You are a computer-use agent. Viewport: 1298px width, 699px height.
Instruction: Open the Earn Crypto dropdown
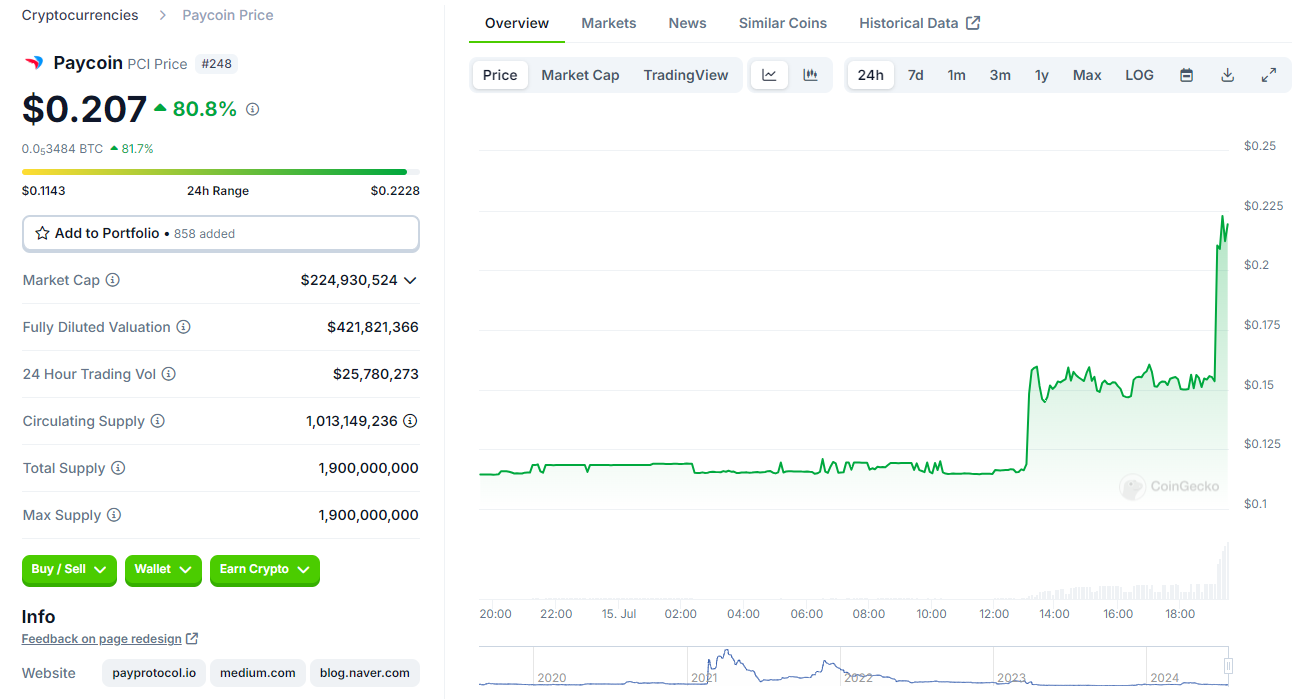click(265, 570)
